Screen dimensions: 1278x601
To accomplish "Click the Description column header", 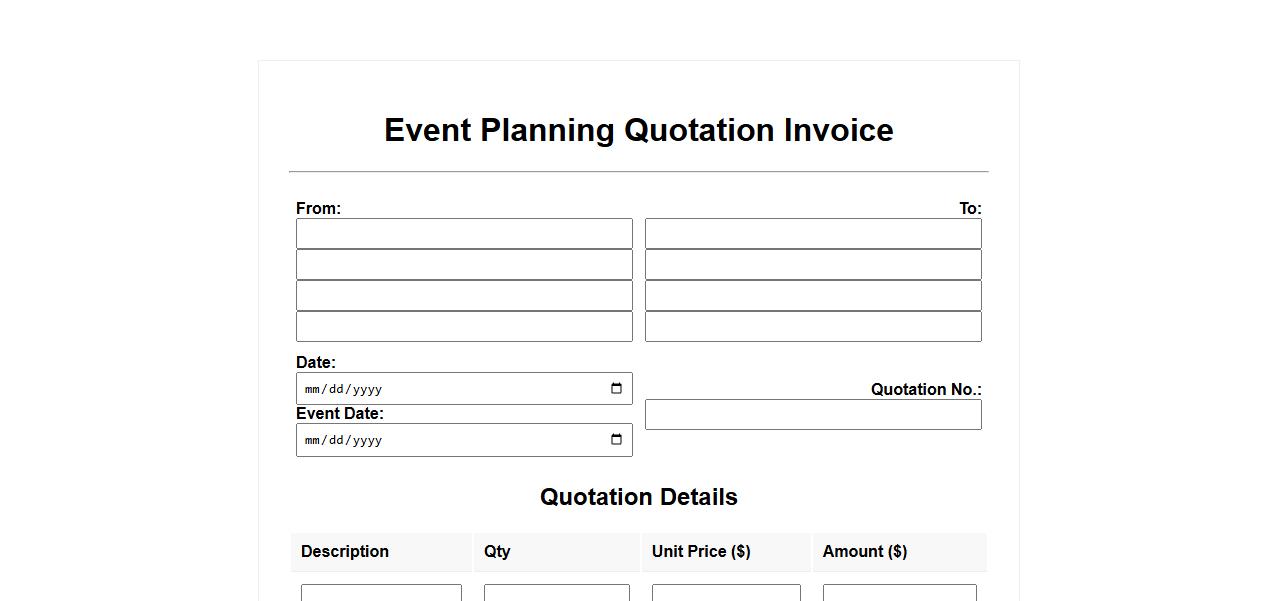I will point(345,552).
